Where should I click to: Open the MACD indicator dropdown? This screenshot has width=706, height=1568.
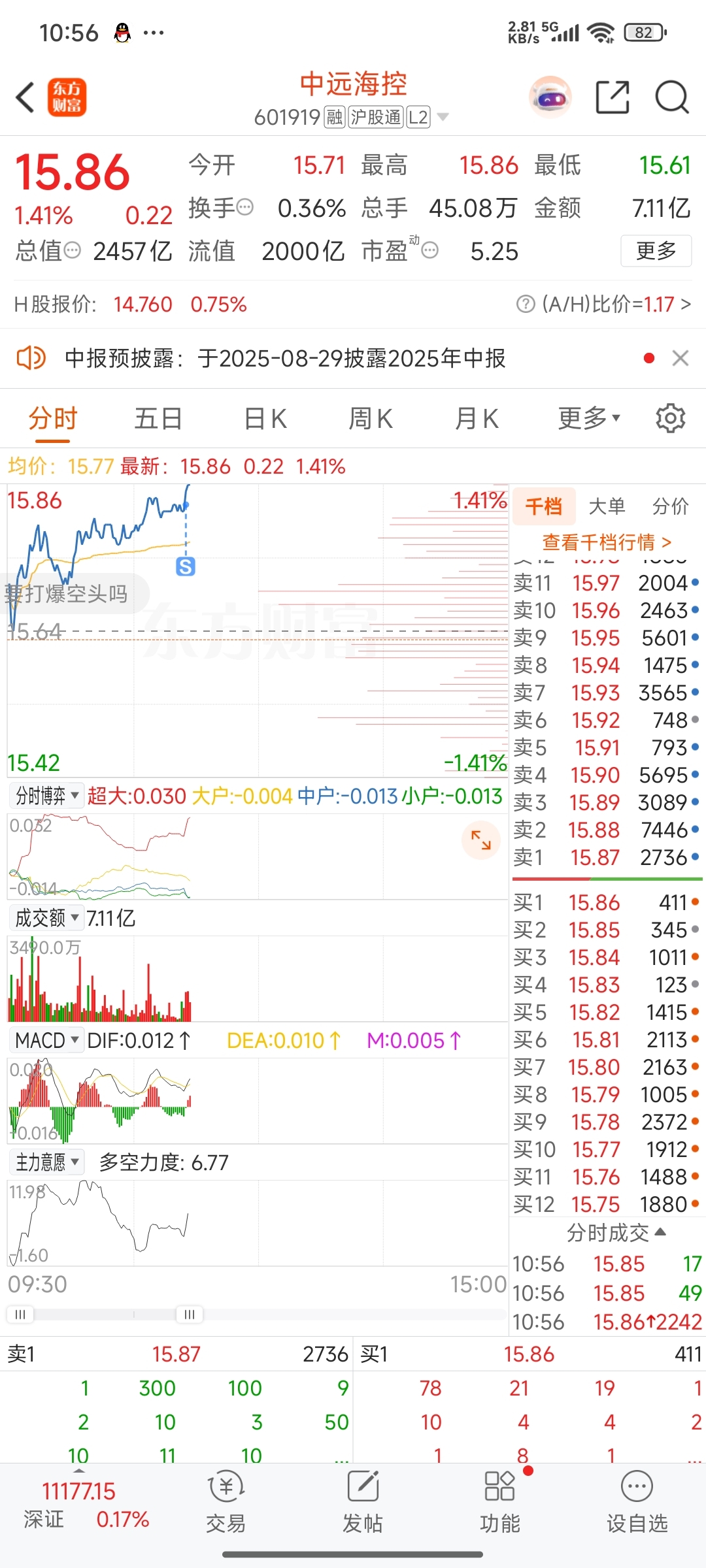click(46, 1040)
